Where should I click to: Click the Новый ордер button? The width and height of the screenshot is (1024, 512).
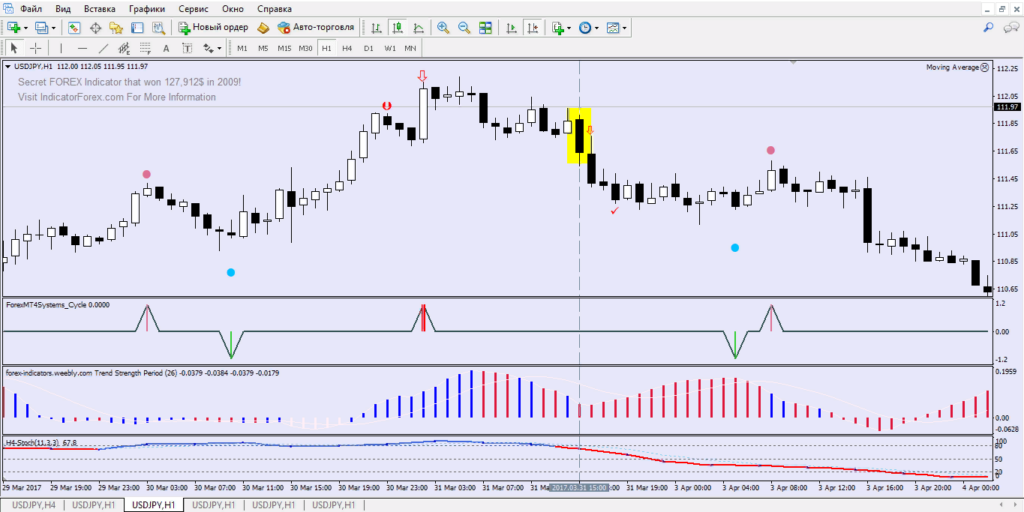(214, 28)
